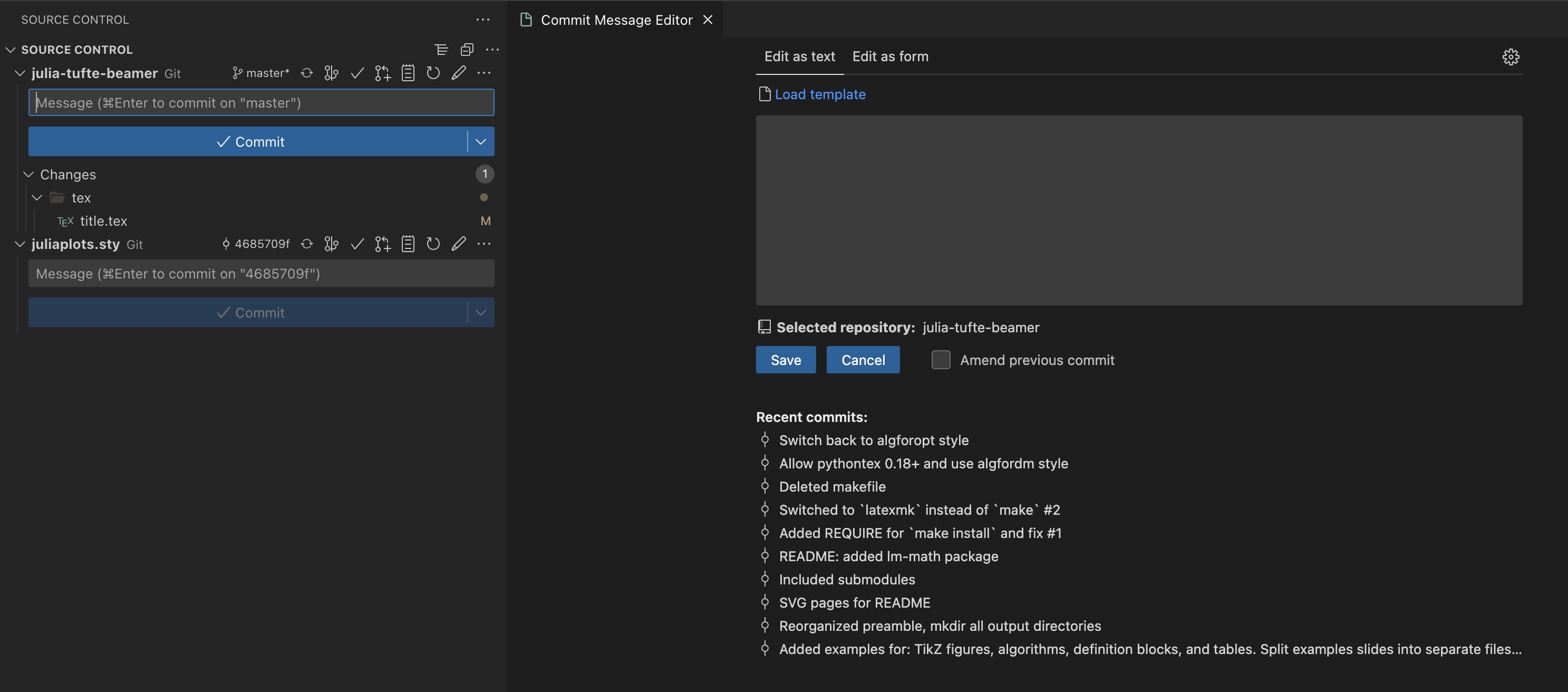This screenshot has width=1568, height=692.
Task: Open the stashes clipboard icon for juliaplots.sty
Action: coord(408,244)
